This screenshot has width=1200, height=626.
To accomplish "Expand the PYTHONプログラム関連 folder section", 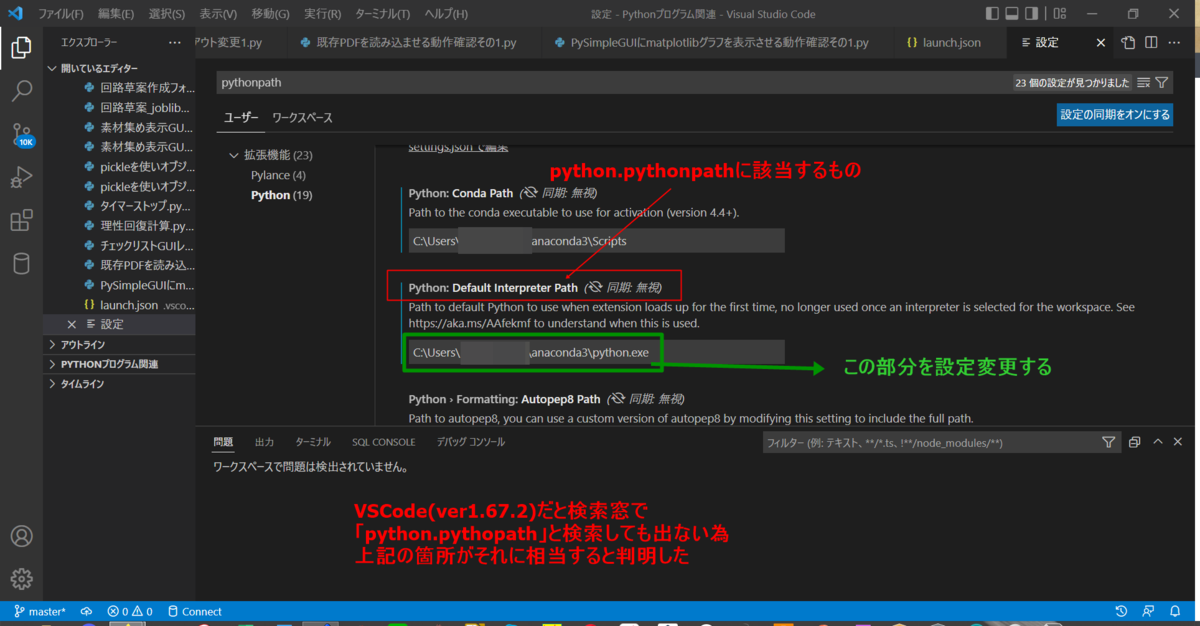I will point(118,364).
